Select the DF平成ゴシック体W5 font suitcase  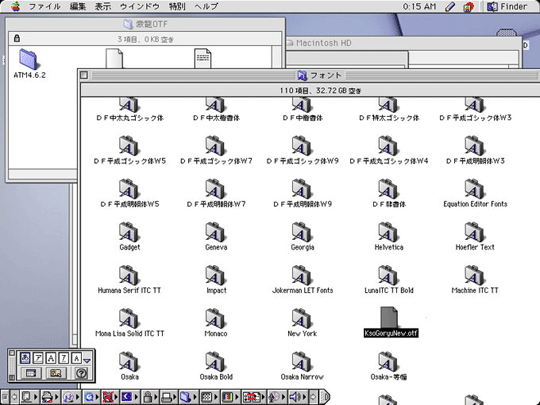click(x=129, y=146)
